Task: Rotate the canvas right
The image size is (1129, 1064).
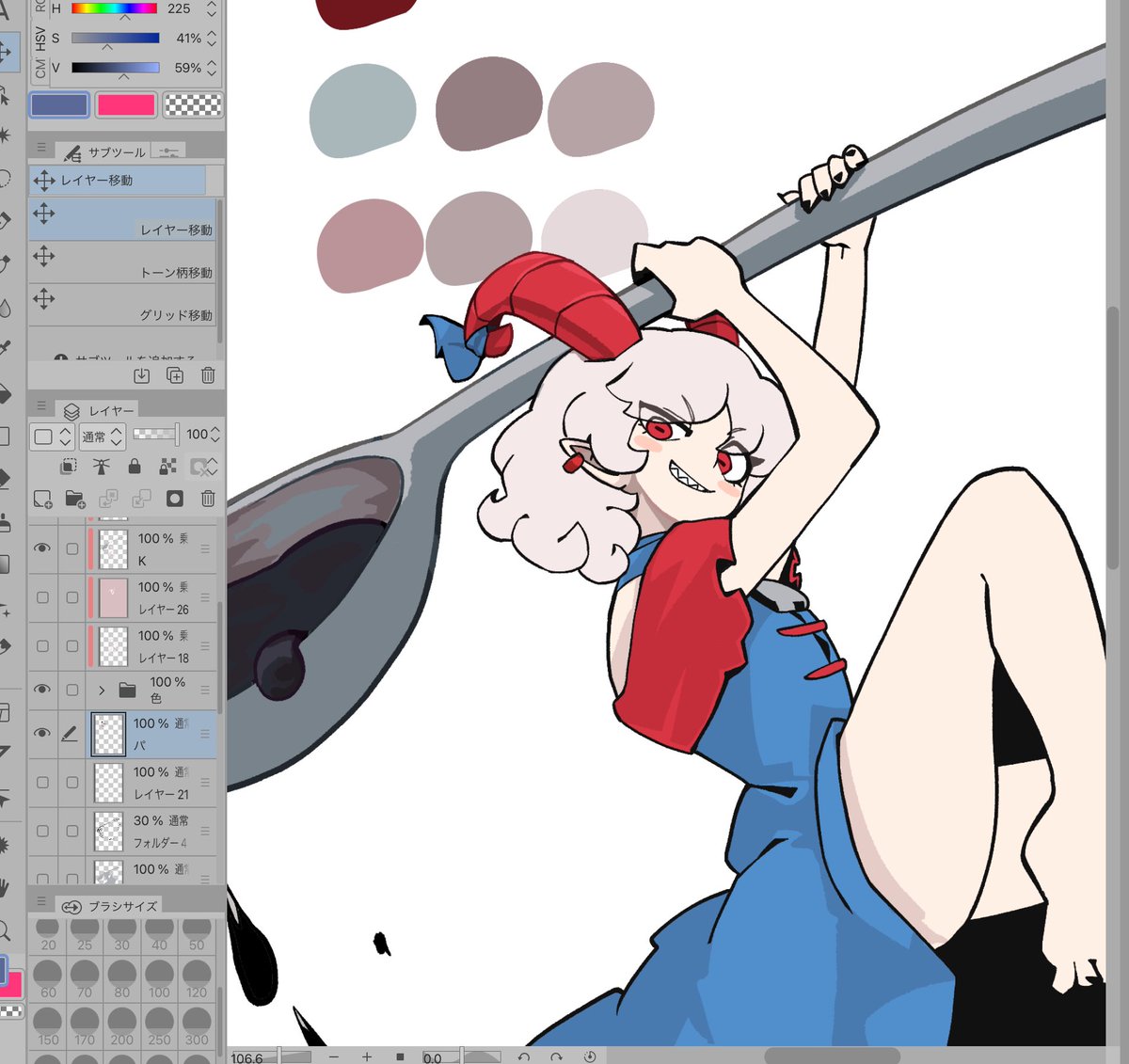Action: click(557, 1056)
